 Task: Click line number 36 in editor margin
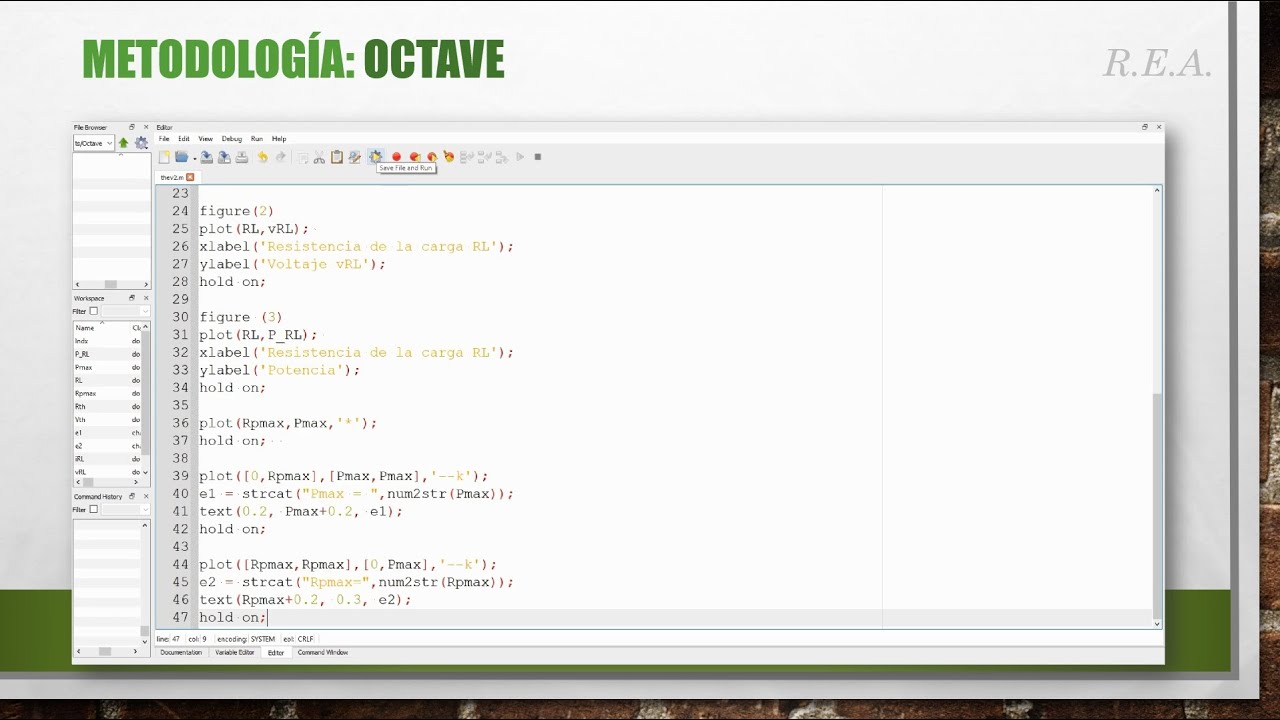pyautogui.click(x=180, y=423)
